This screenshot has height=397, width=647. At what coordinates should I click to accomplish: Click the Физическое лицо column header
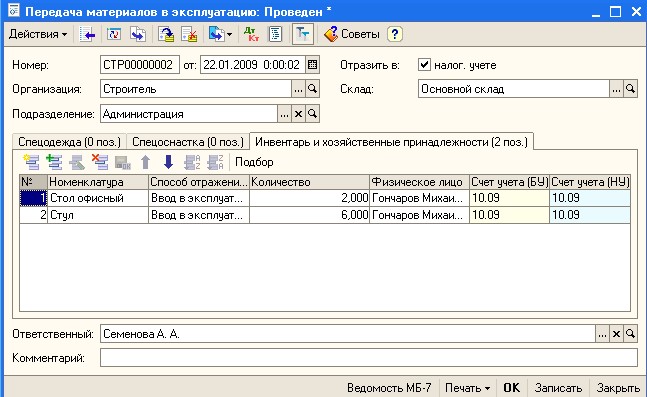pyautogui.click(x=419, y=182)
